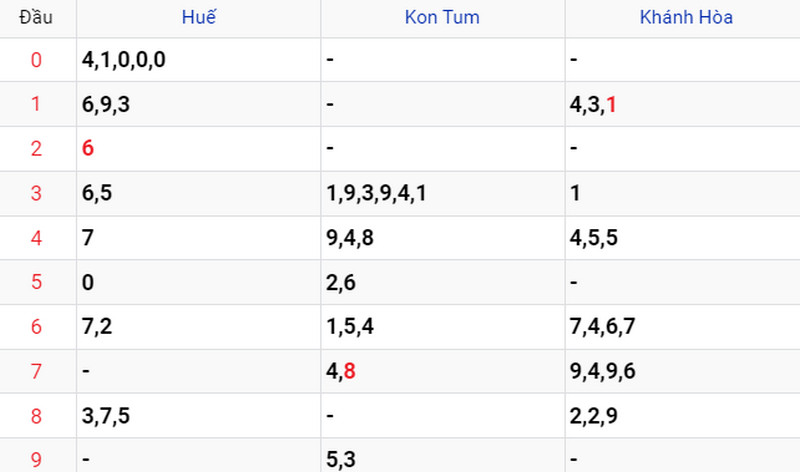Click the red 8 in Kon Tum

(349, 372)
